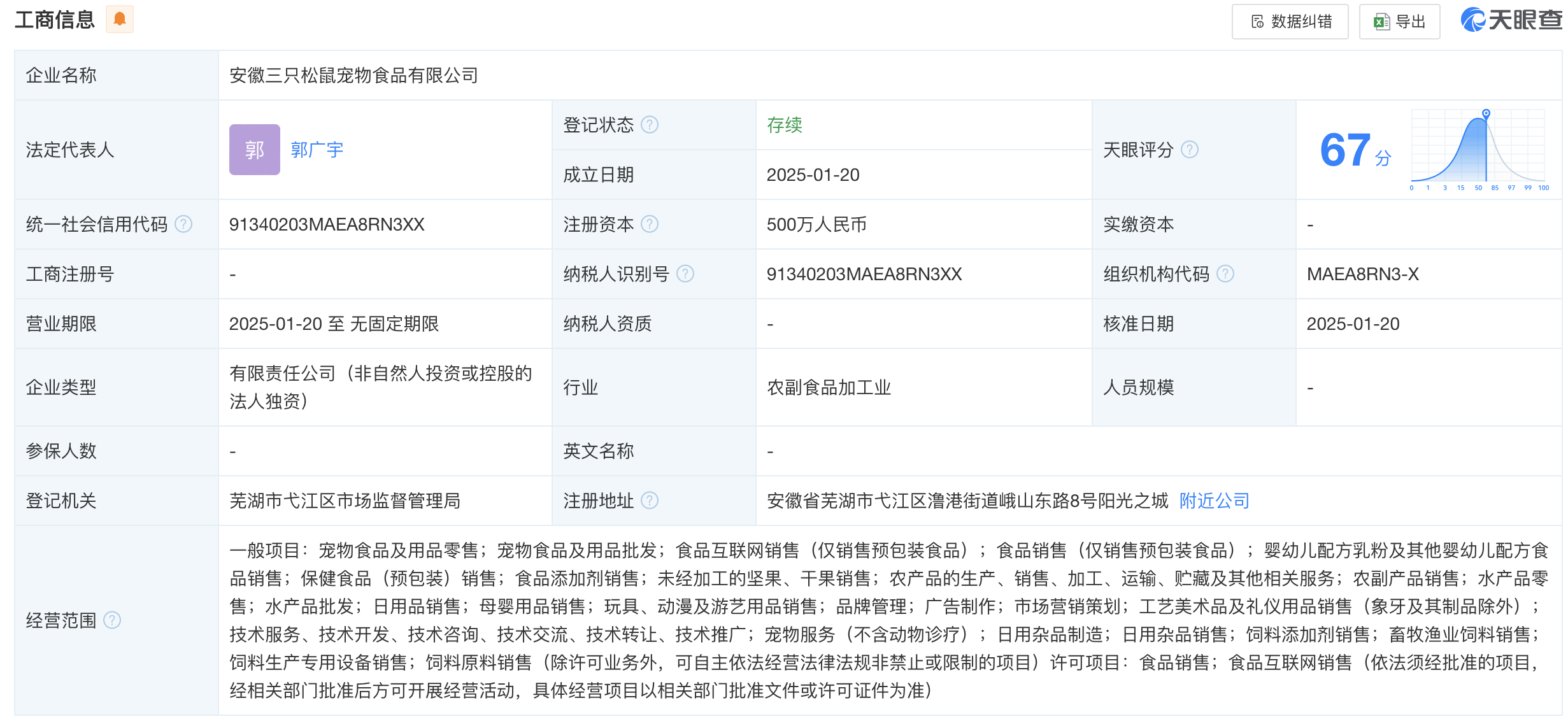This screenshot has width=1568, height=726.
Task: Open the 附近公司 nearby companies link
Action: click(x=1214, y=501)
